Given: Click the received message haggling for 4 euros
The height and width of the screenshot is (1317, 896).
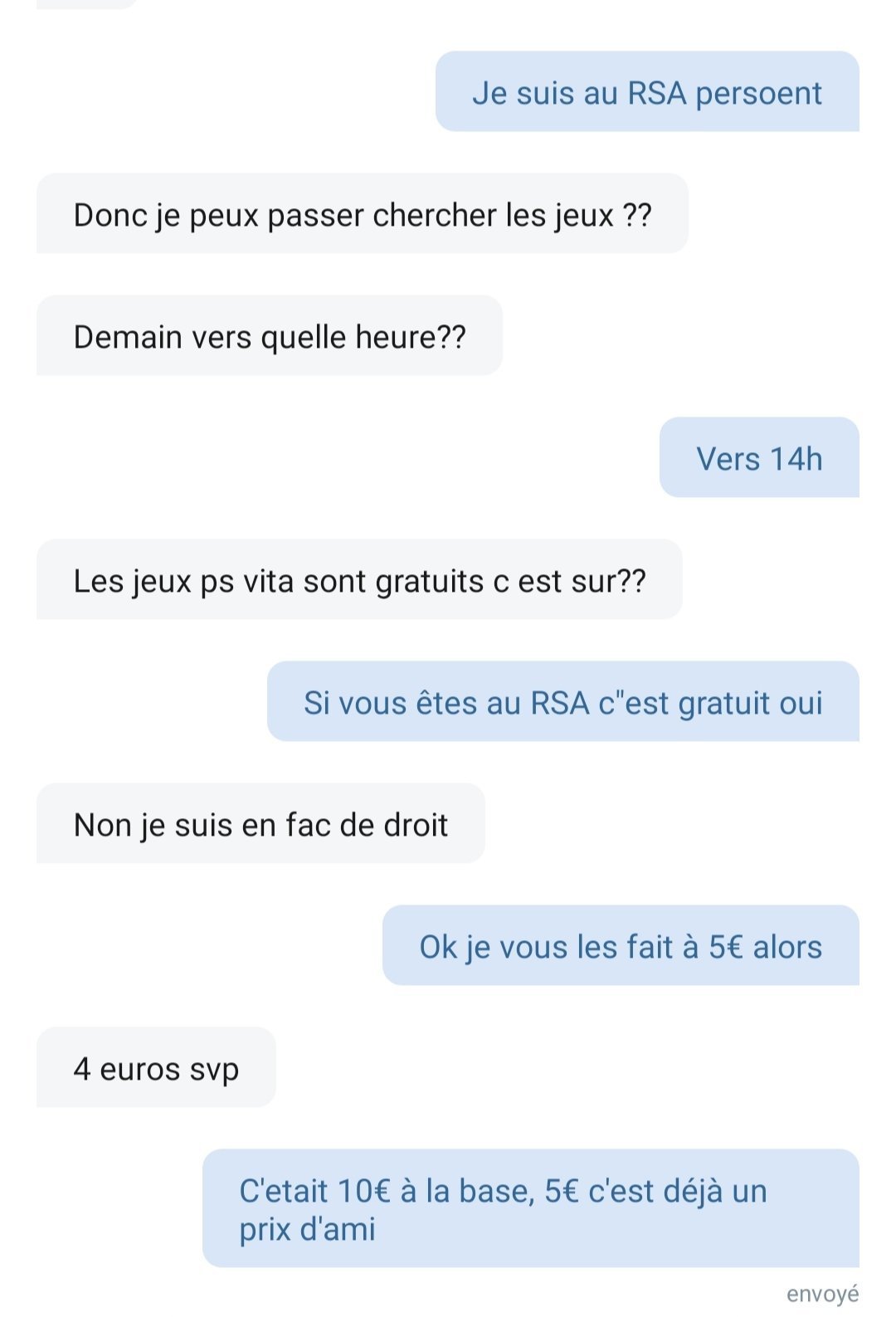Looking at the screenshot, I should coord(156,1068).
